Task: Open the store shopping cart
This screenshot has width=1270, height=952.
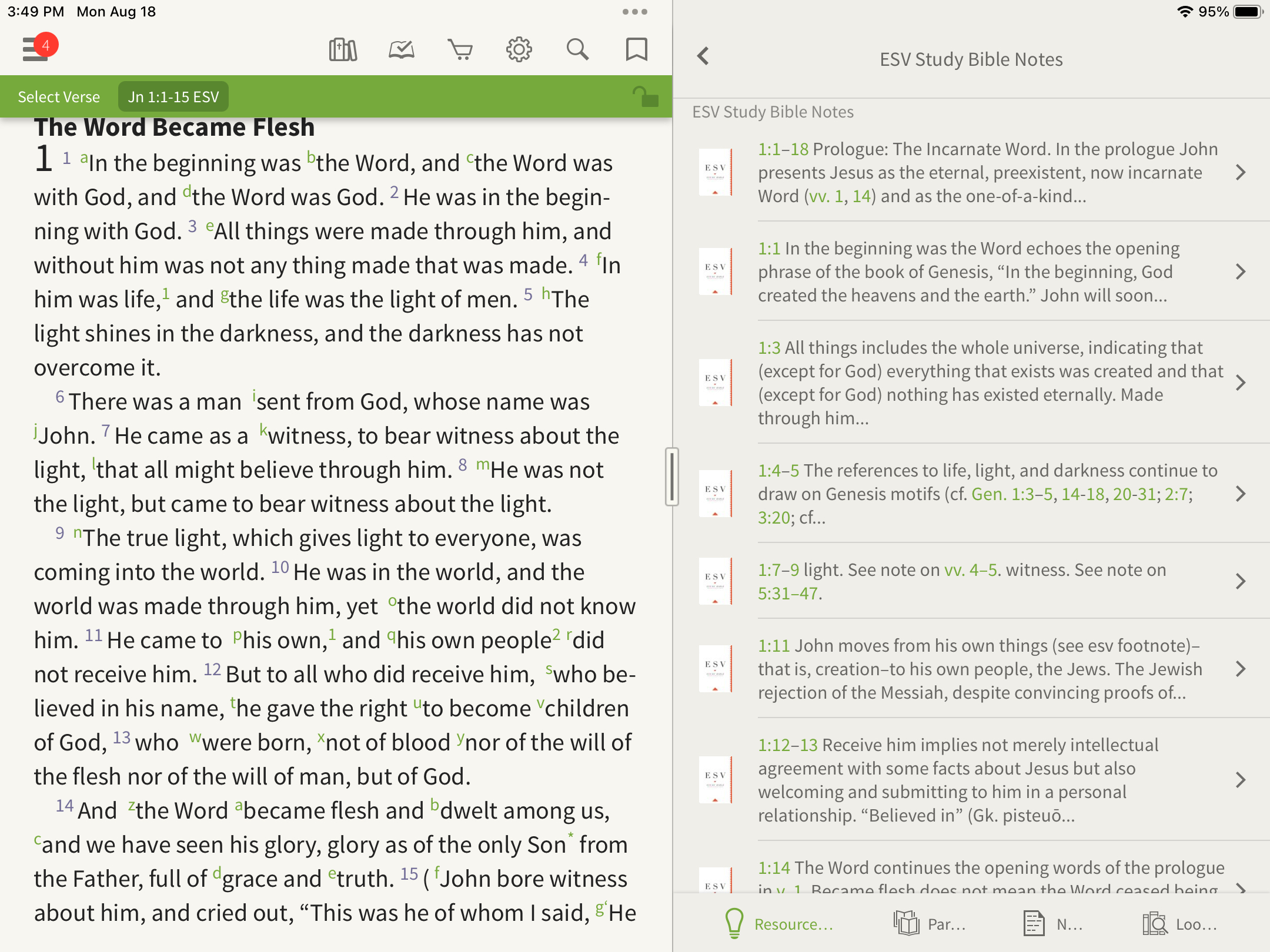Action: (x=460, y=49)
